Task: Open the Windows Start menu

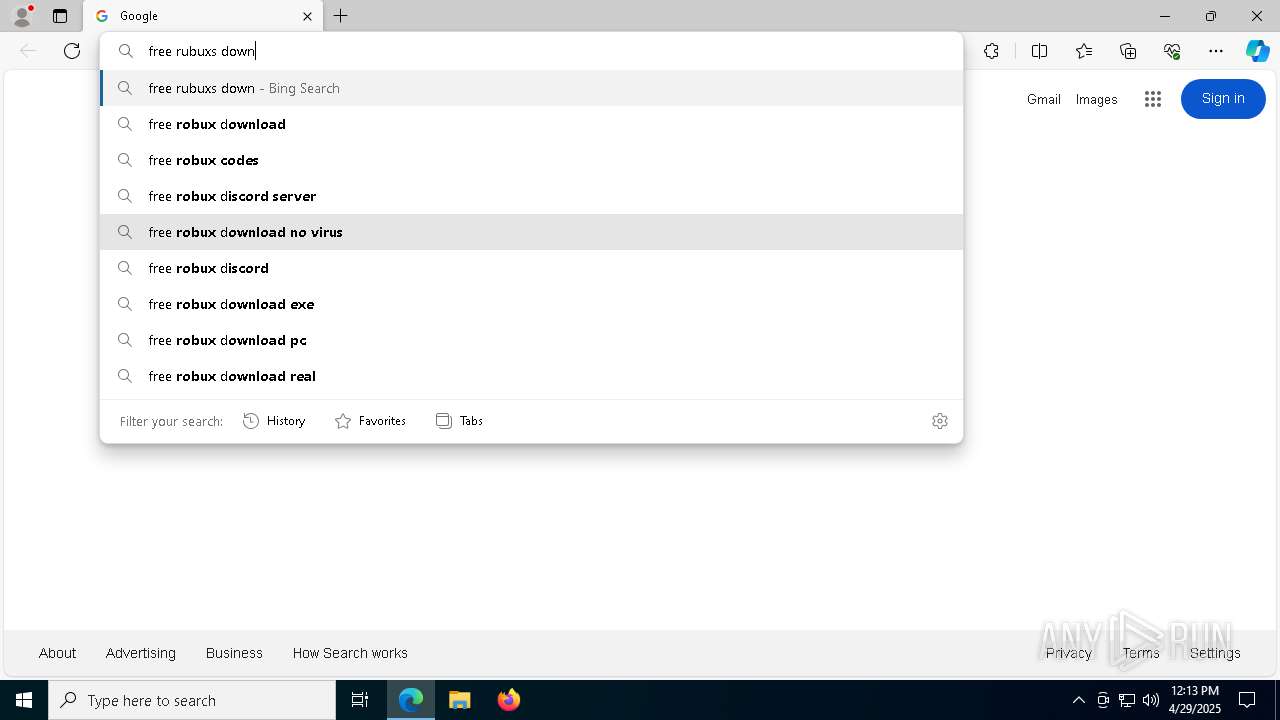Action: pyautogui.click(x=24, y=700)
